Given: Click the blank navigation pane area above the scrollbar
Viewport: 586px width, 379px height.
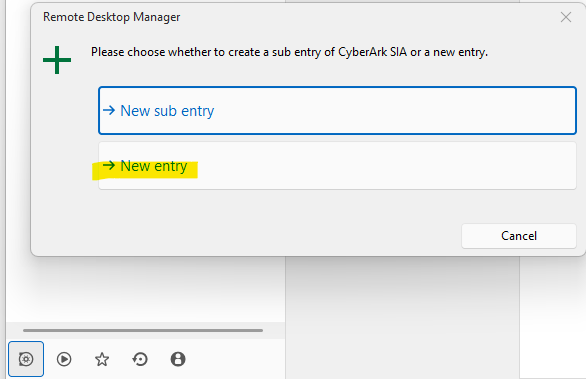Looking at the screenshot, I should tap(146, 290).
